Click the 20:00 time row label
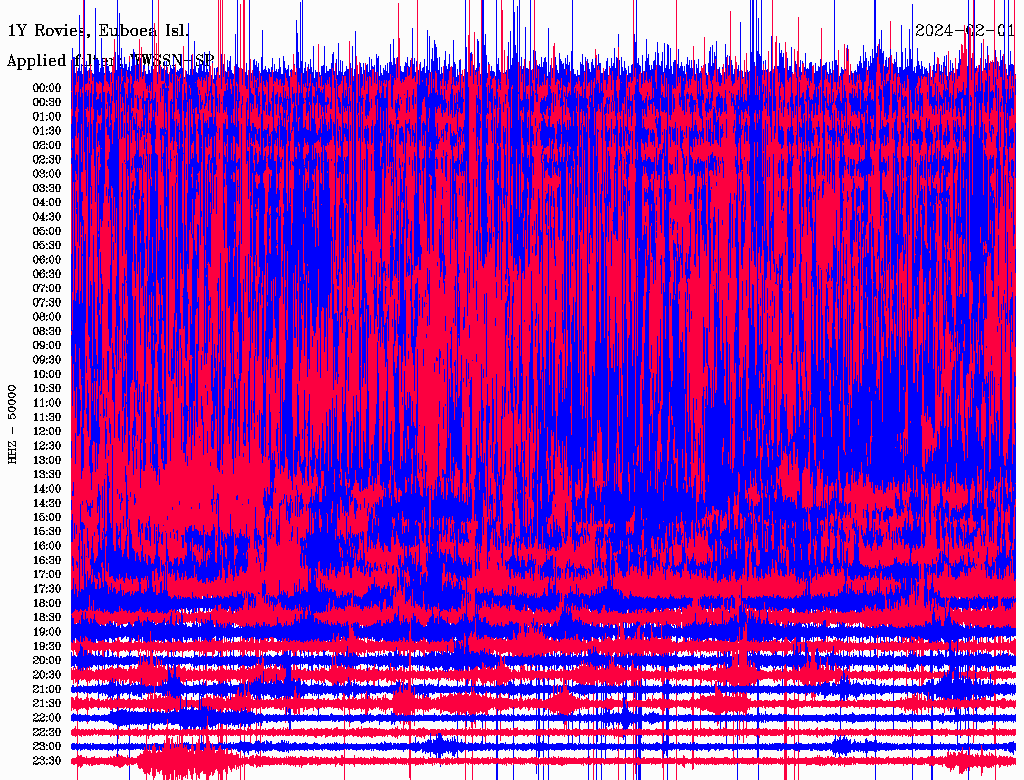 tap(47, 660)
